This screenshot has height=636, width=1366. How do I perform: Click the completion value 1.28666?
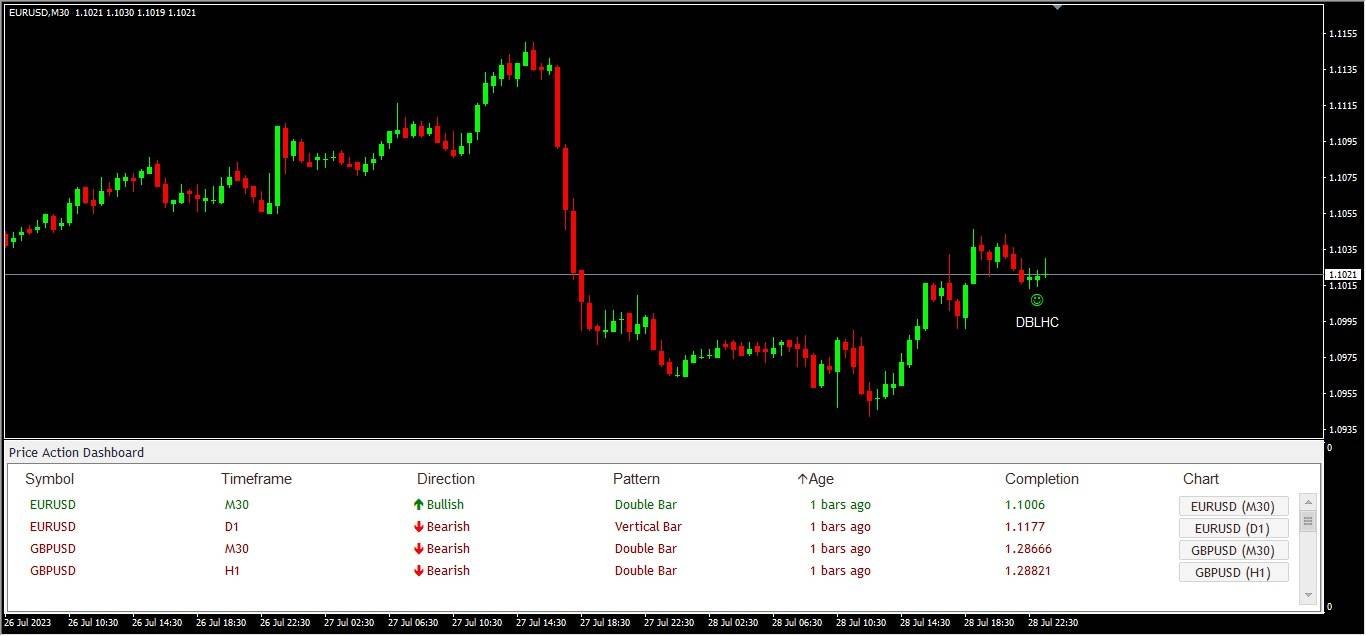[1028, 549]
